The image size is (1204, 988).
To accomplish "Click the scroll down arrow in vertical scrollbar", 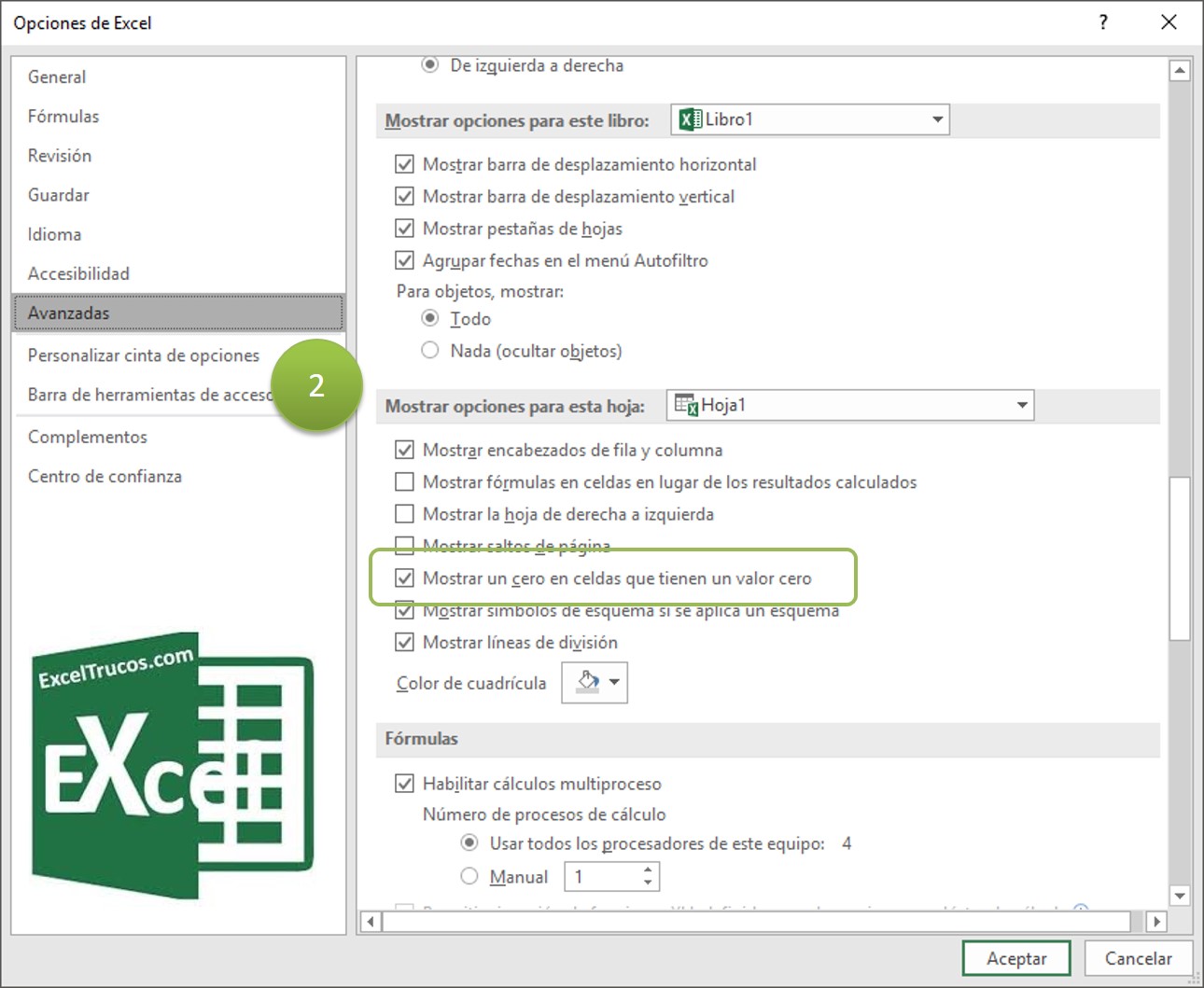I will [x=1180, y=895].
